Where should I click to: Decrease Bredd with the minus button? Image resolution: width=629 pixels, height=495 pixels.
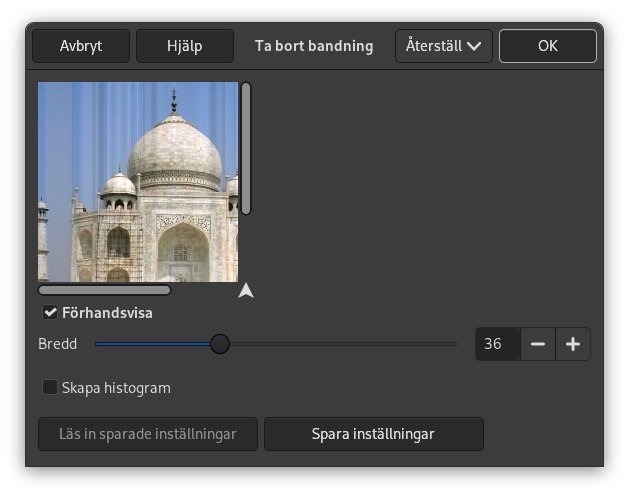(x=538, y=344)
